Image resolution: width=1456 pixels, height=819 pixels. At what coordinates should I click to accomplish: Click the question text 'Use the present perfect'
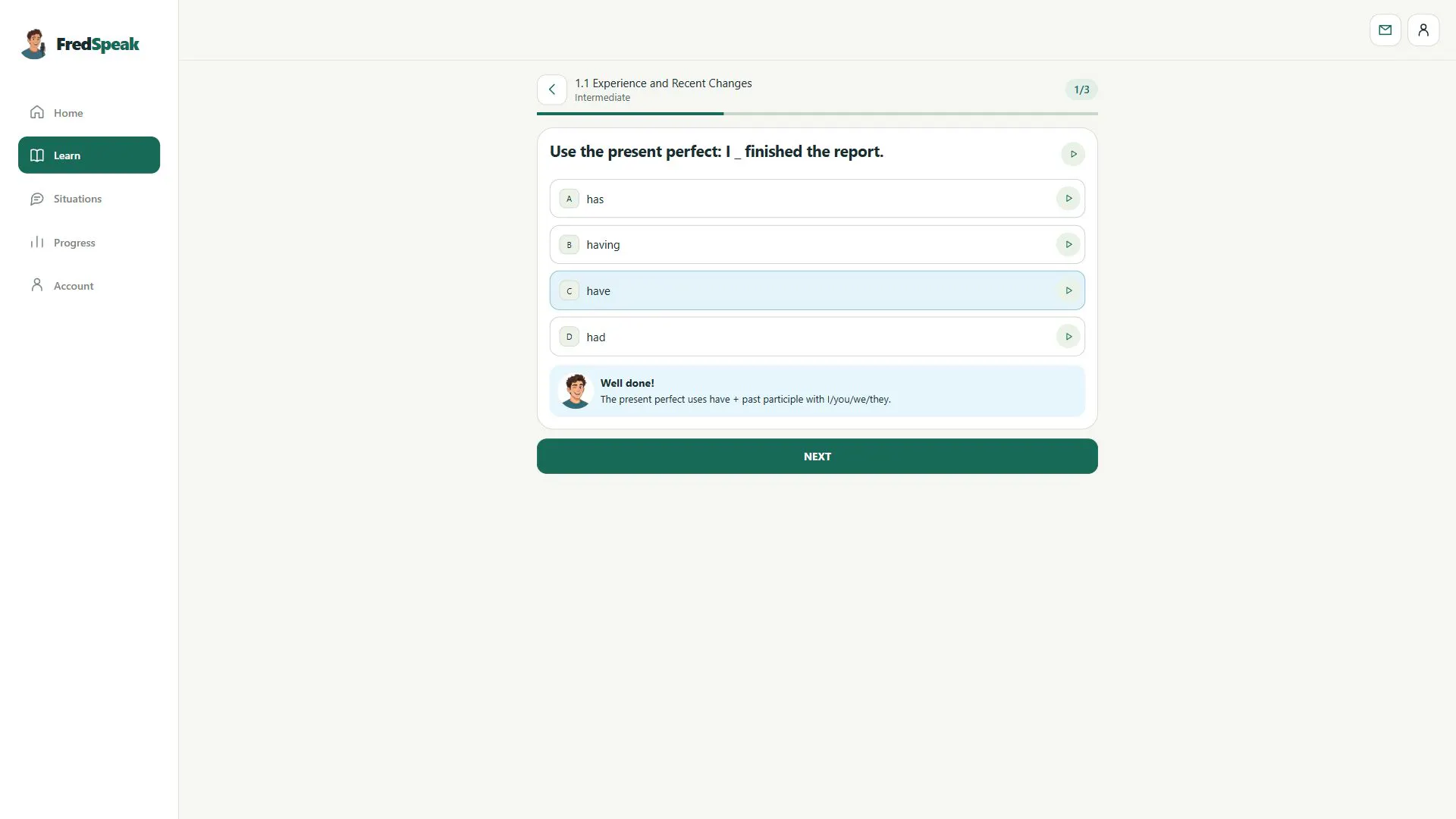(x=716, y=152)
